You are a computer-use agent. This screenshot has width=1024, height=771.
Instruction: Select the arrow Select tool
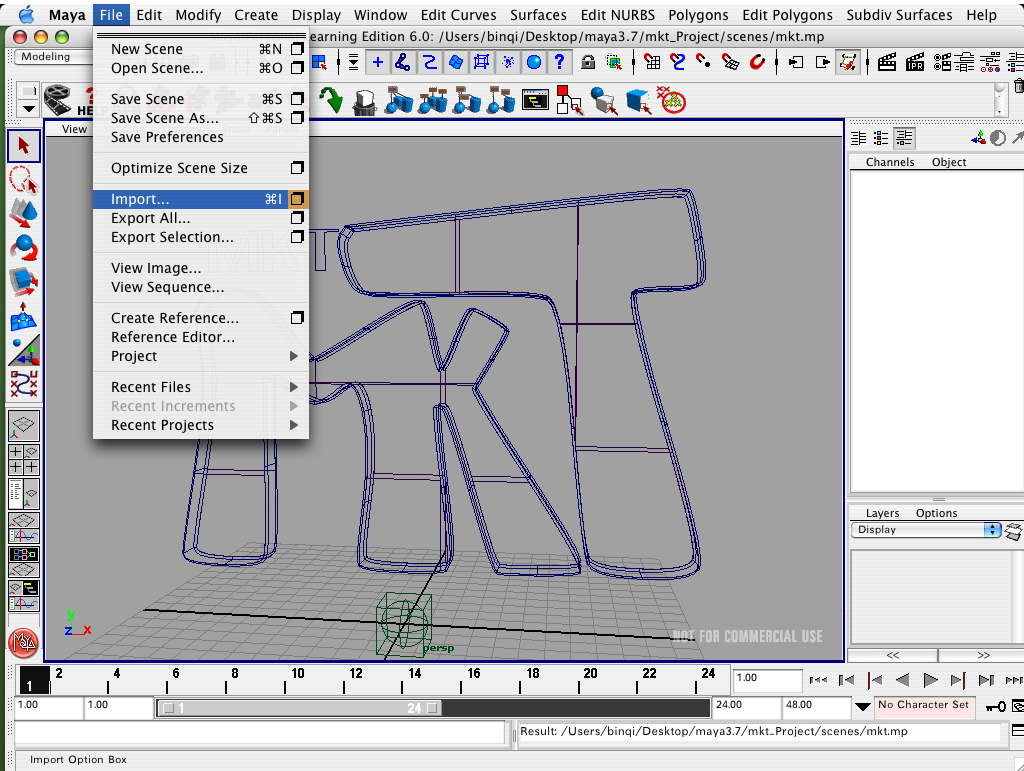click(x=24, y=145)
